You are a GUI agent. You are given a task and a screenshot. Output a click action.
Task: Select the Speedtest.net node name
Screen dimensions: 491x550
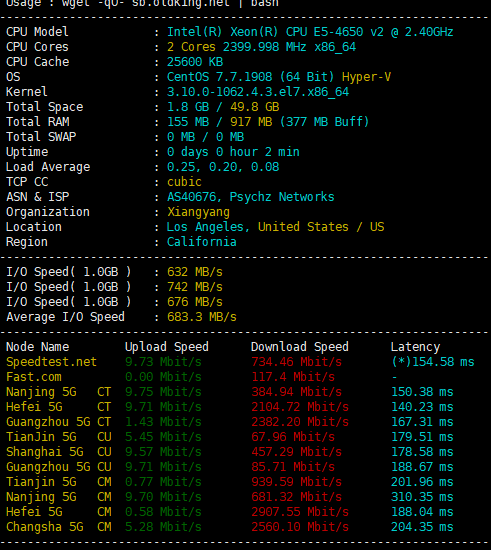coord(51,362)
